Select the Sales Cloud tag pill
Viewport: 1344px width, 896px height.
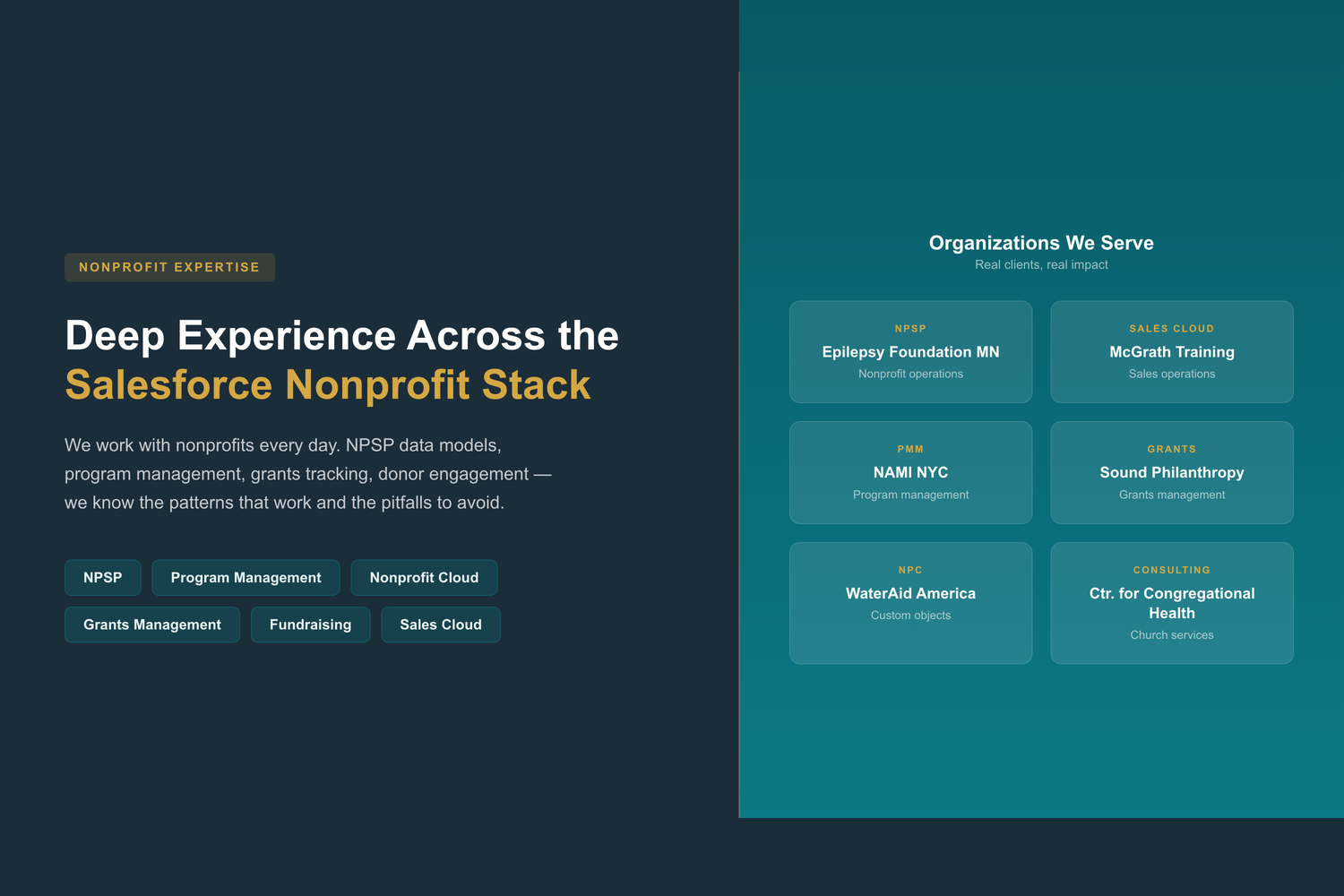point(440,625)
